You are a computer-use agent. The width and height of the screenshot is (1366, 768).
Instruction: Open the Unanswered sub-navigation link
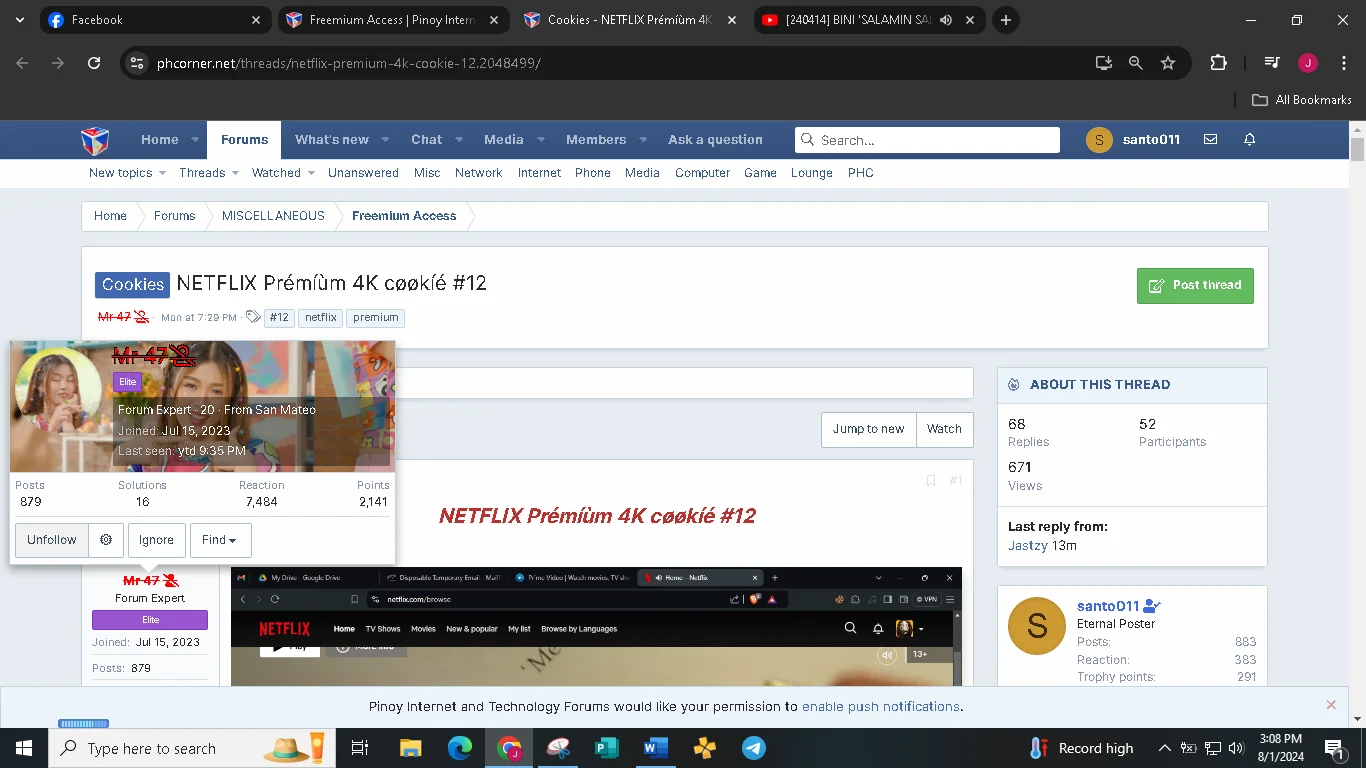[363, 173]
